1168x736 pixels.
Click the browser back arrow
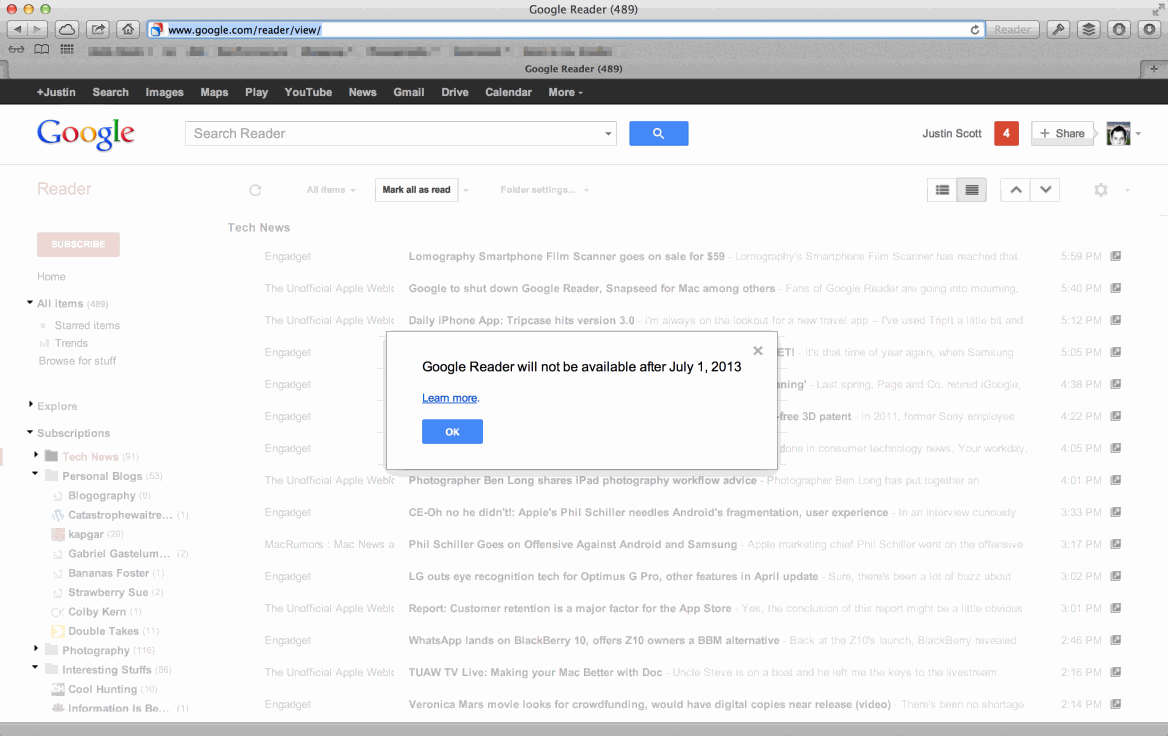17,29
